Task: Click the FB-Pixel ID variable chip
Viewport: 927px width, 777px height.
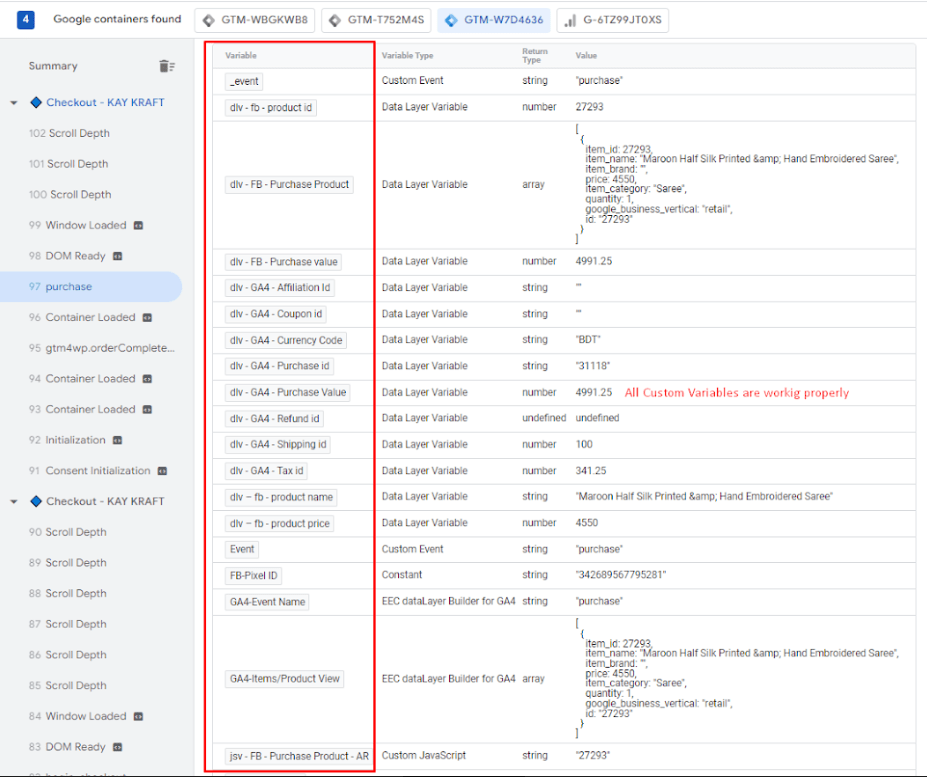Action: pos(254,576)
